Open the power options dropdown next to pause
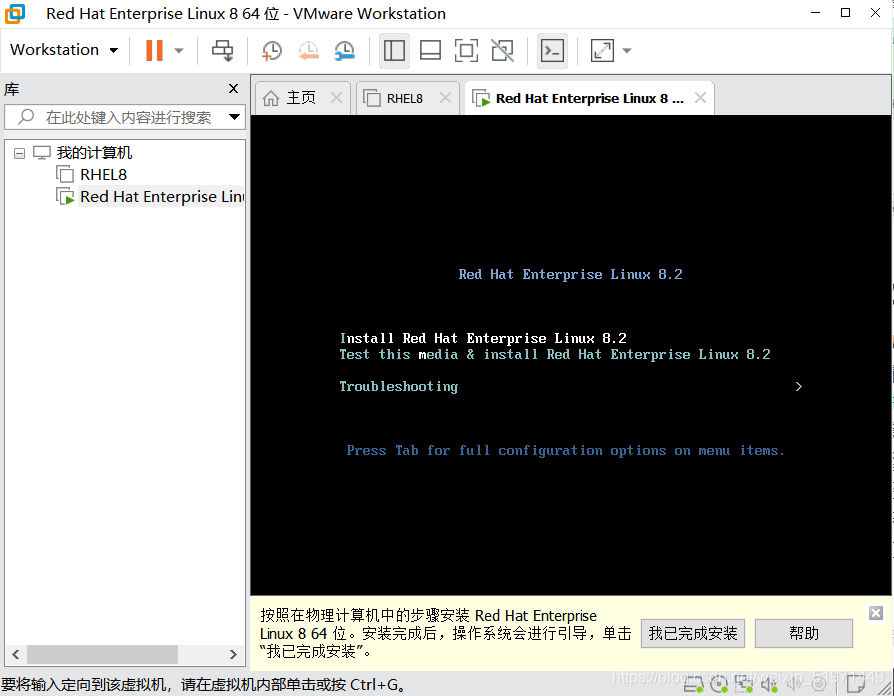894x696 pixels. click(x=179, y=51)
